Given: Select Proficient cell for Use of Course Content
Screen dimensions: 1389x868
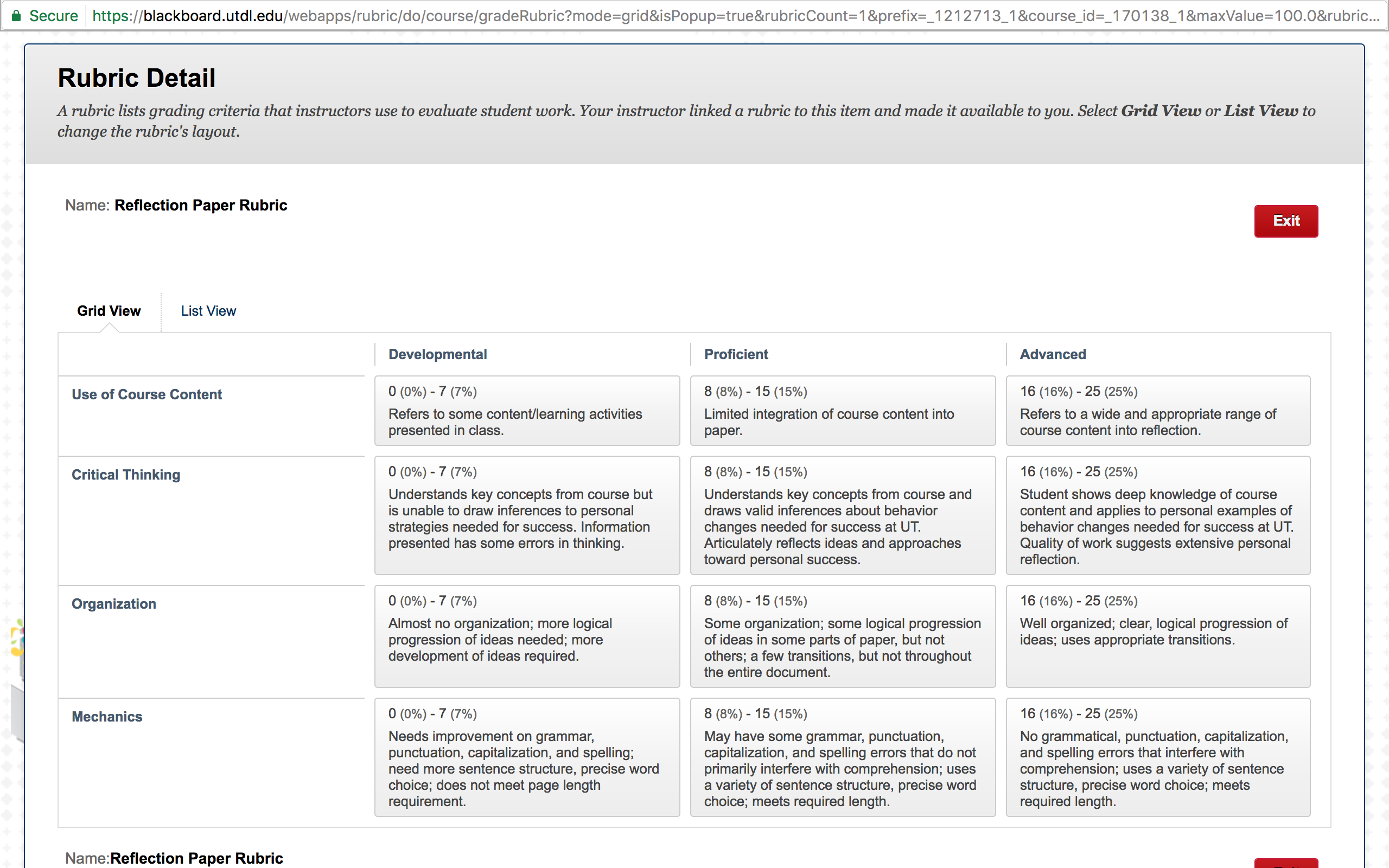Looking at the screenshot, I should (x=843, y=411).
